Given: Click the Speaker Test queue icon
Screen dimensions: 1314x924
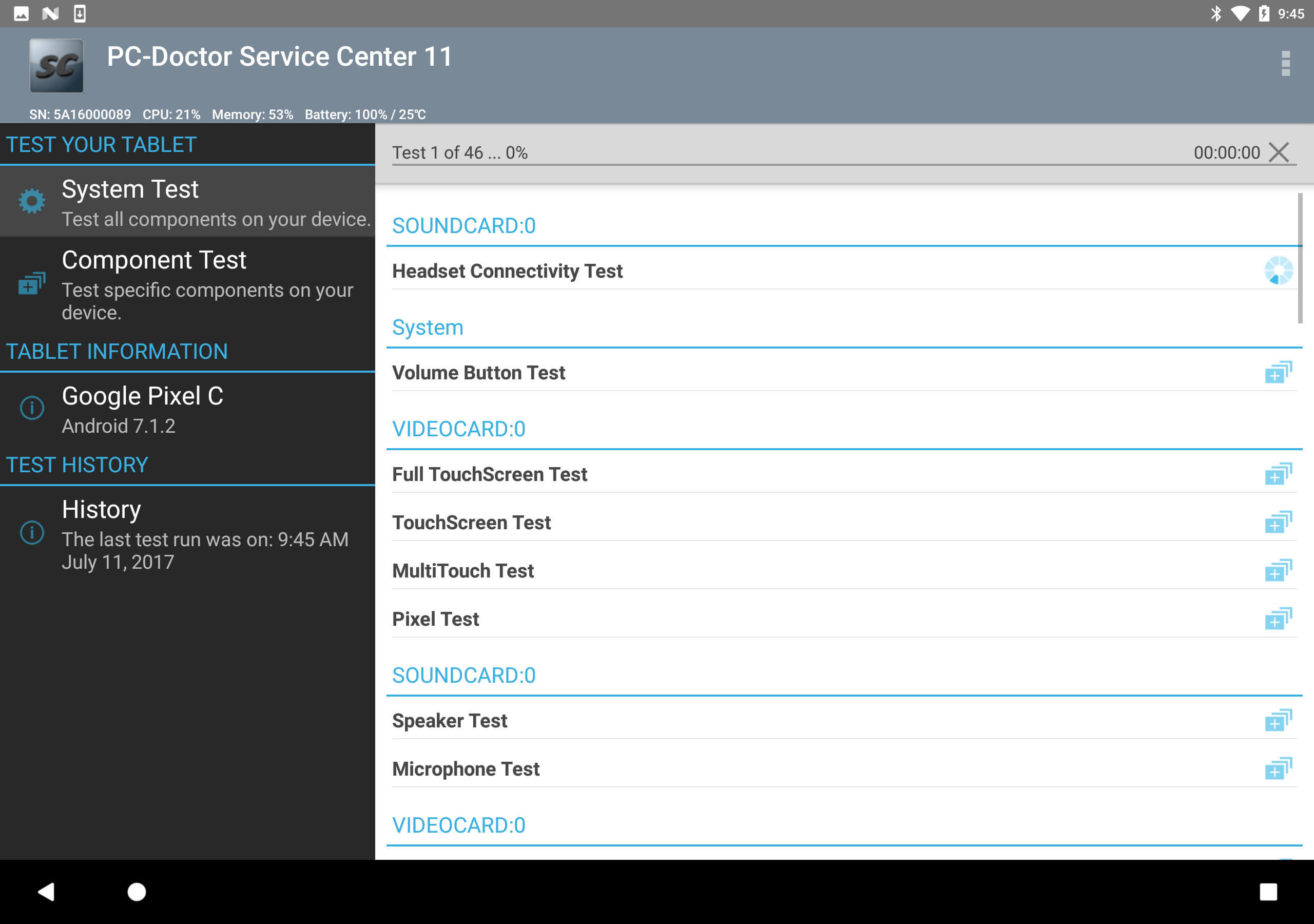Looking at the screenshot, I should pyautogui.click(x=1276, y=719).
